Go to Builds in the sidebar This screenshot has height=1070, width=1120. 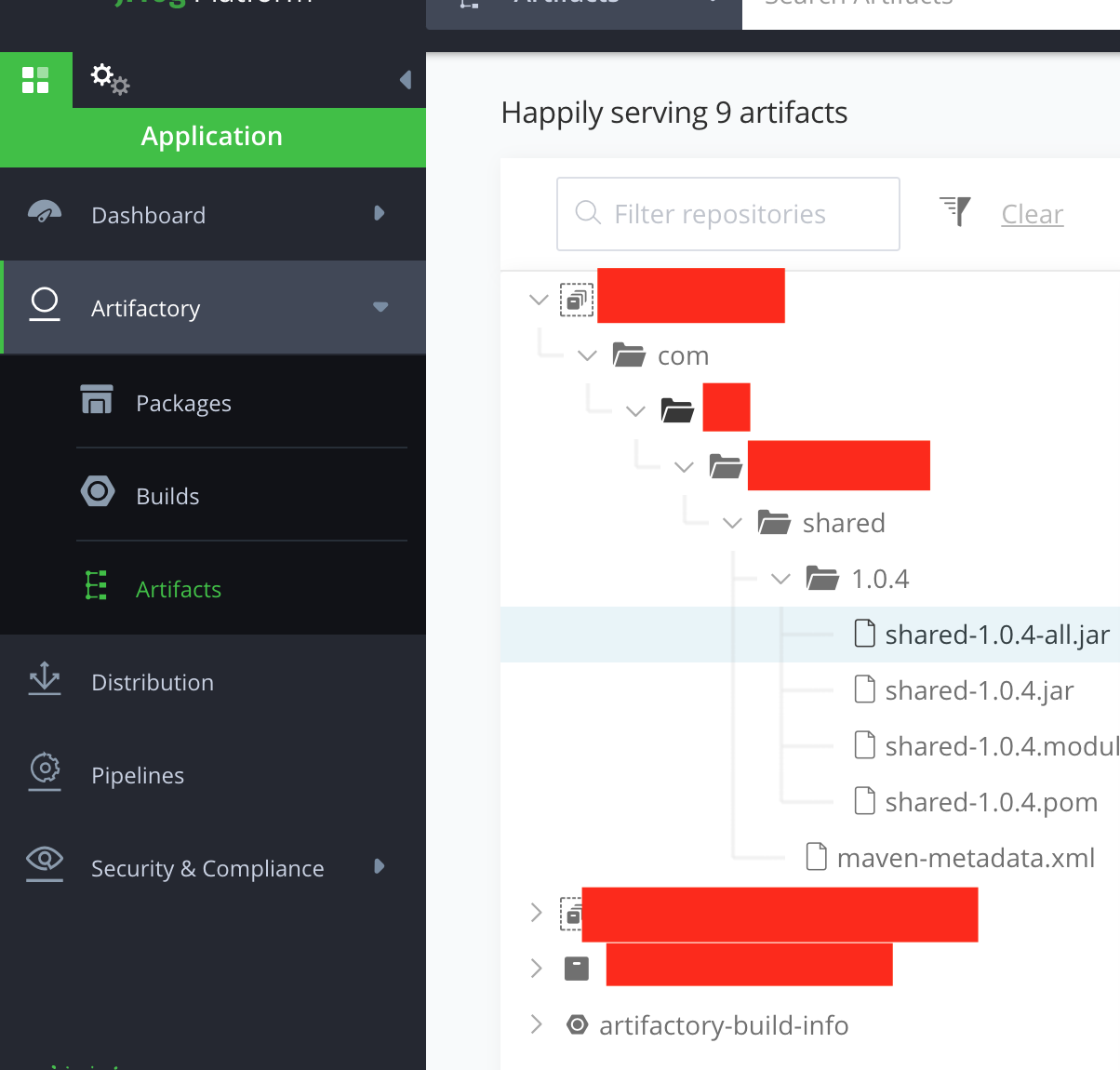pyautogui.click(x=213, y=495)
